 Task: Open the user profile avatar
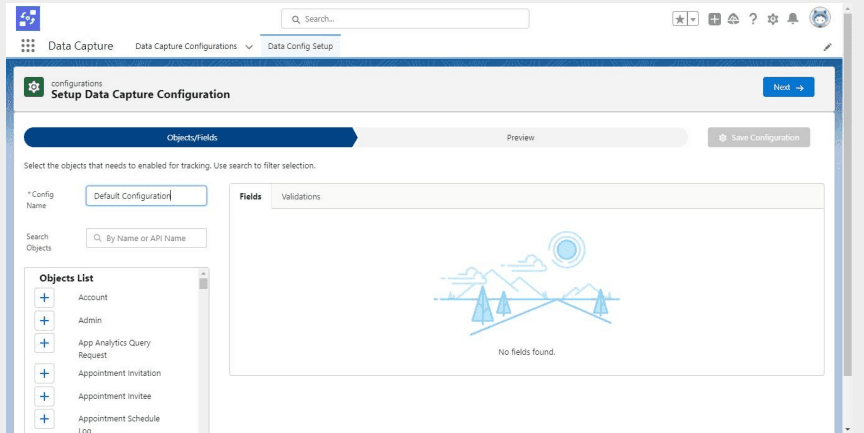[820, 18]
